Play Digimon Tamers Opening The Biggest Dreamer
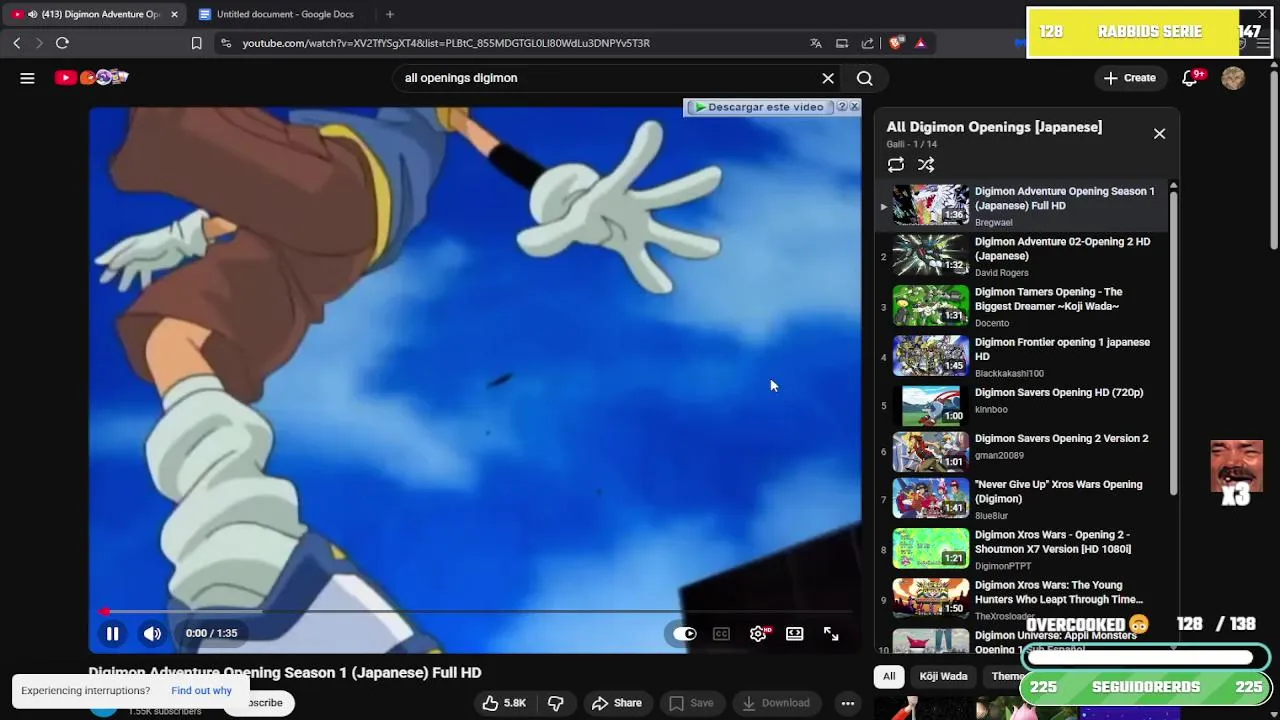The height and width of the screenshot is (720, 1280). coord(1021,307)
